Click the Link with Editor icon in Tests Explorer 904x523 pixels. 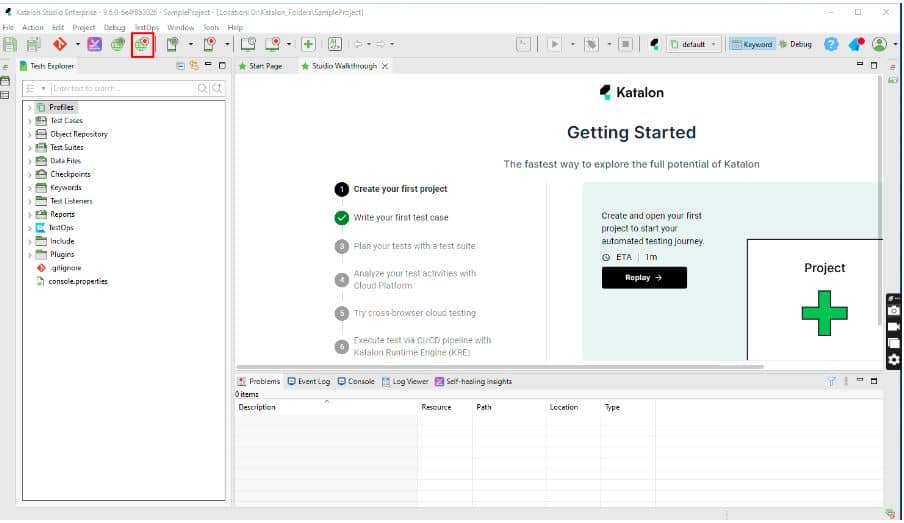pos(194,66)
